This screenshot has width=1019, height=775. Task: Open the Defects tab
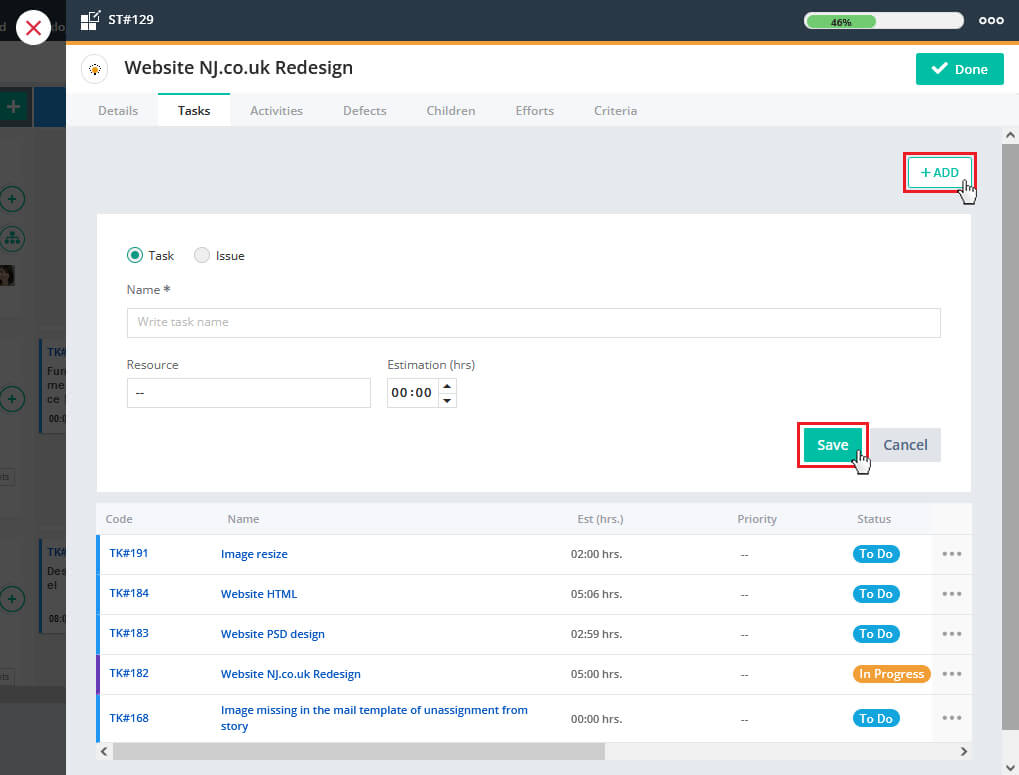tap(364, 111)
